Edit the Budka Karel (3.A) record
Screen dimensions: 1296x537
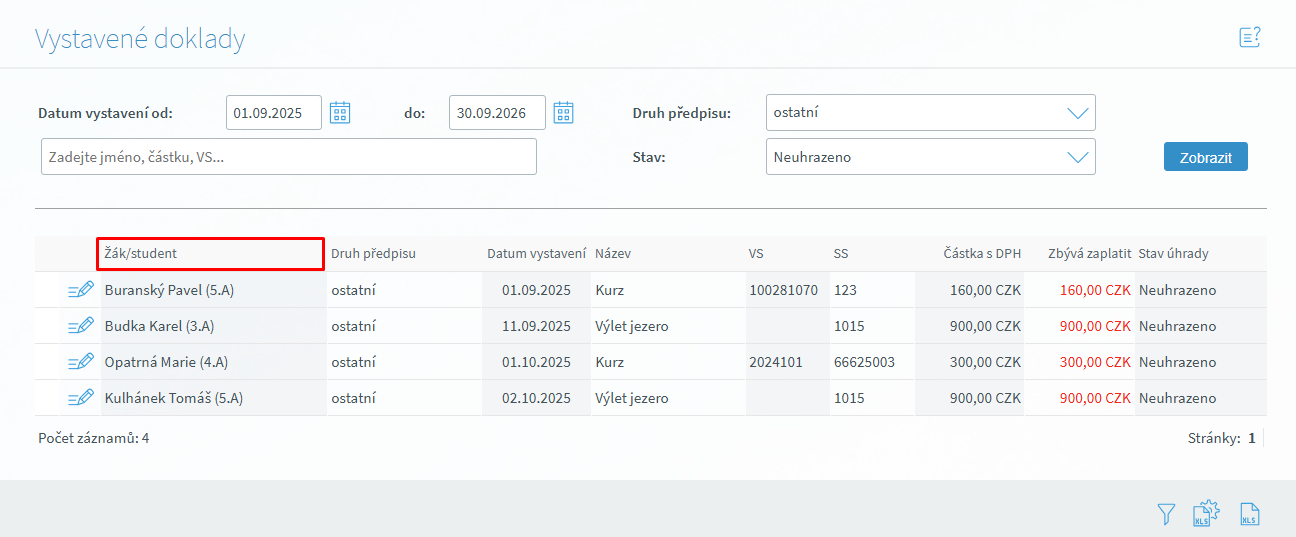(x=81, y=326)
